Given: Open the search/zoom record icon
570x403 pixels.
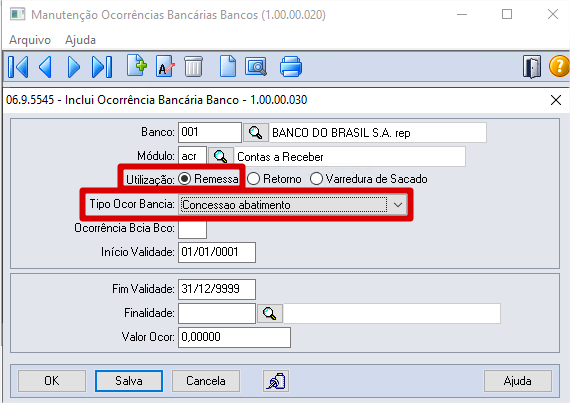Looking at the screenshot, I should tap(256, 67).
